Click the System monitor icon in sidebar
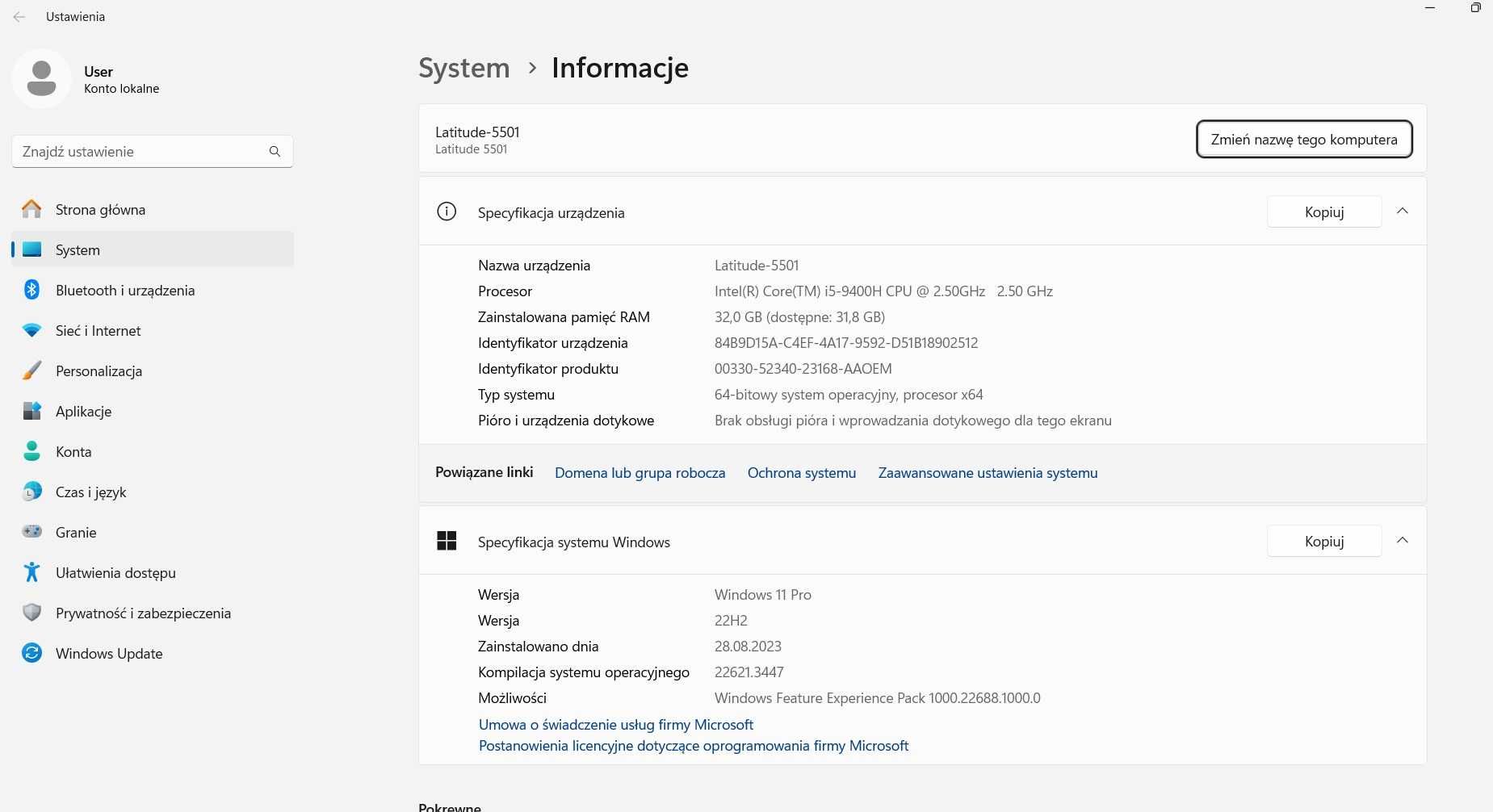Screen dimensions: 1493x812 tap(31, 249)
